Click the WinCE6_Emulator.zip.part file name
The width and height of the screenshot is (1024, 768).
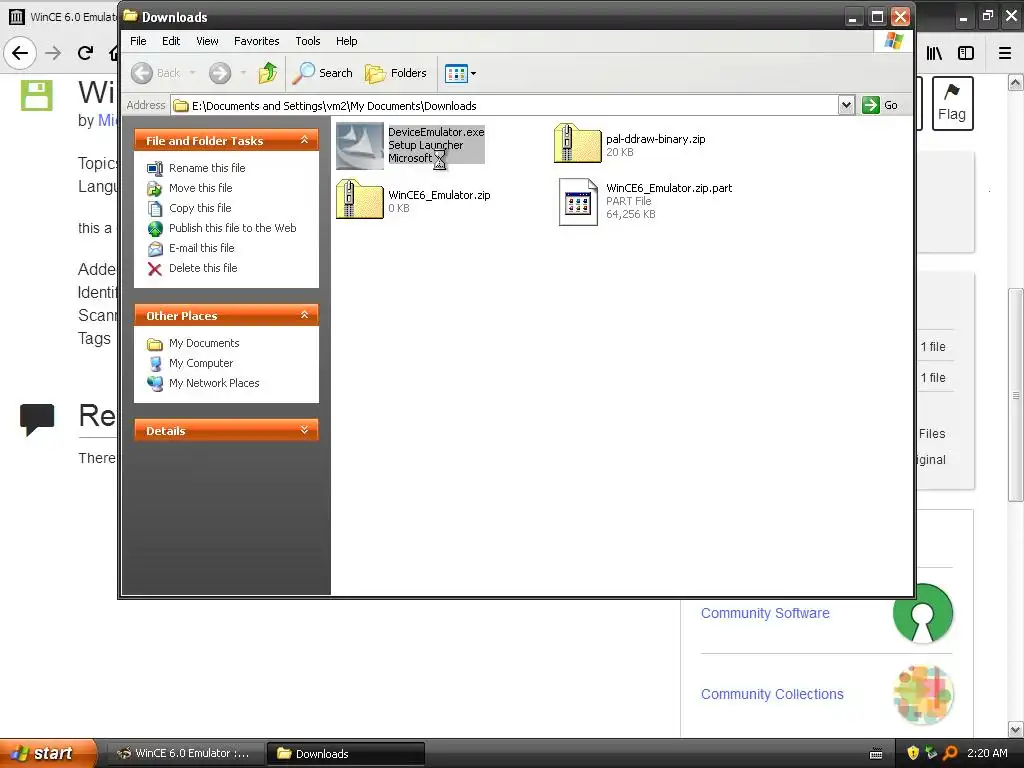click(669, 188)
